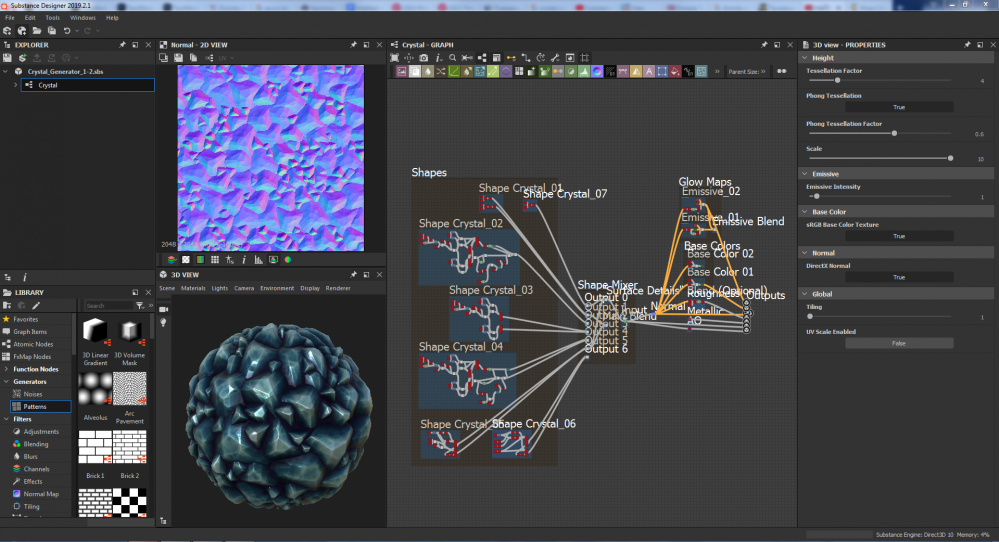
Task: Click the histogram icon below the 2D view
Action: point(258,259)
